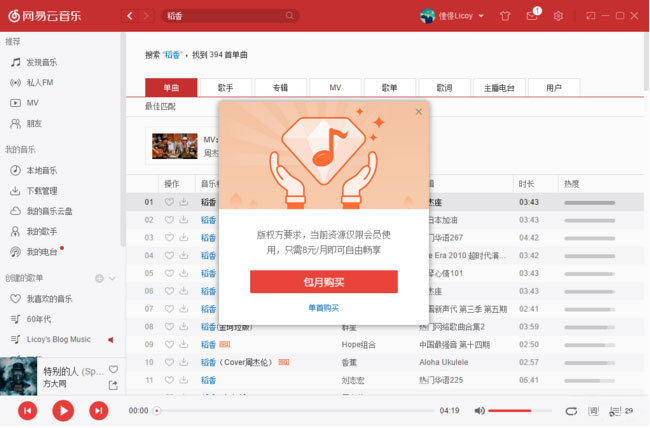The width and height of the screenshot is (650, 428).
Task: Like song 01 with heart icon
Action: point(169,202)
